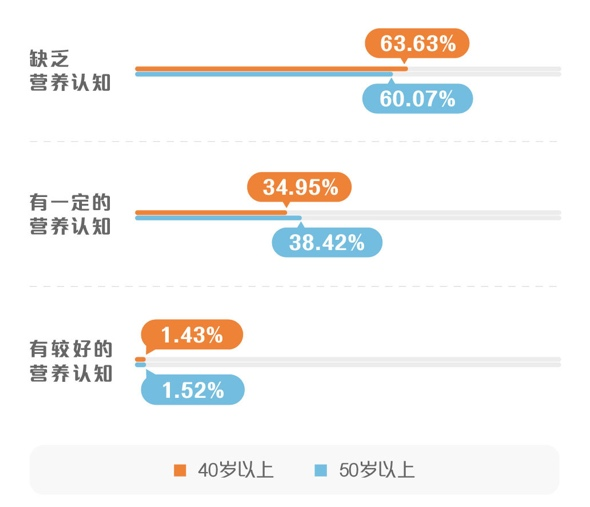Click the blue bar in 有一定的营养认知 row

(218, 218)
